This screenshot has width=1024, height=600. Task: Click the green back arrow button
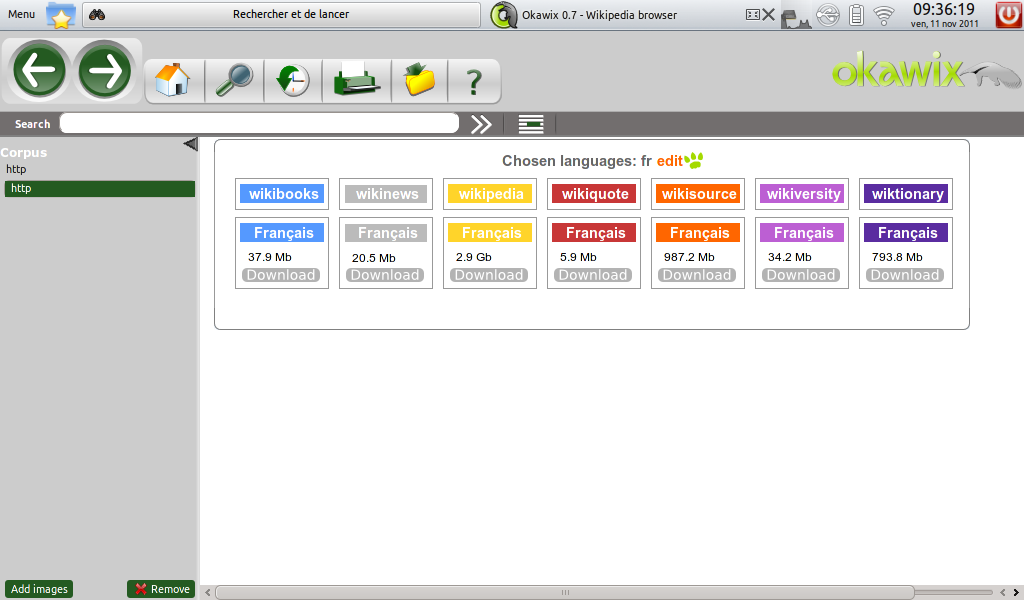39,71
